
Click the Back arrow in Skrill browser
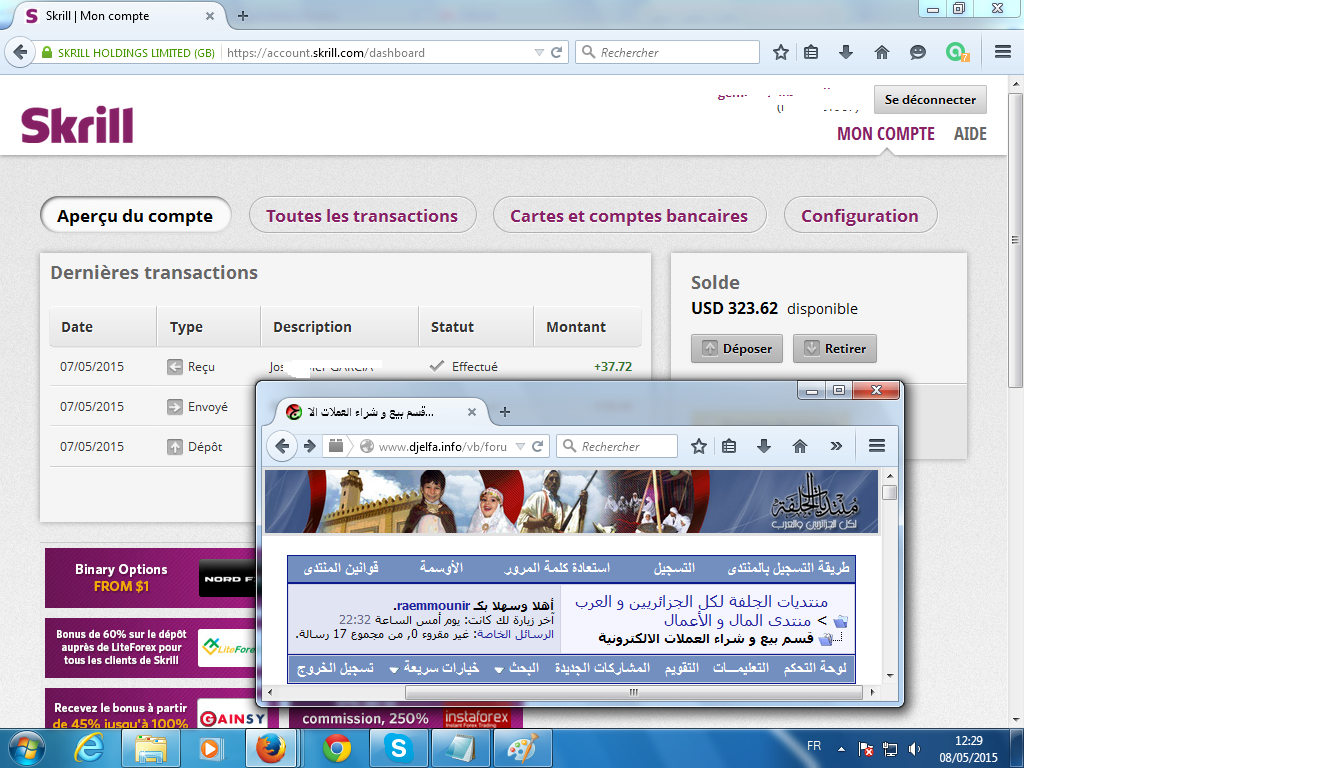[20, 52]
